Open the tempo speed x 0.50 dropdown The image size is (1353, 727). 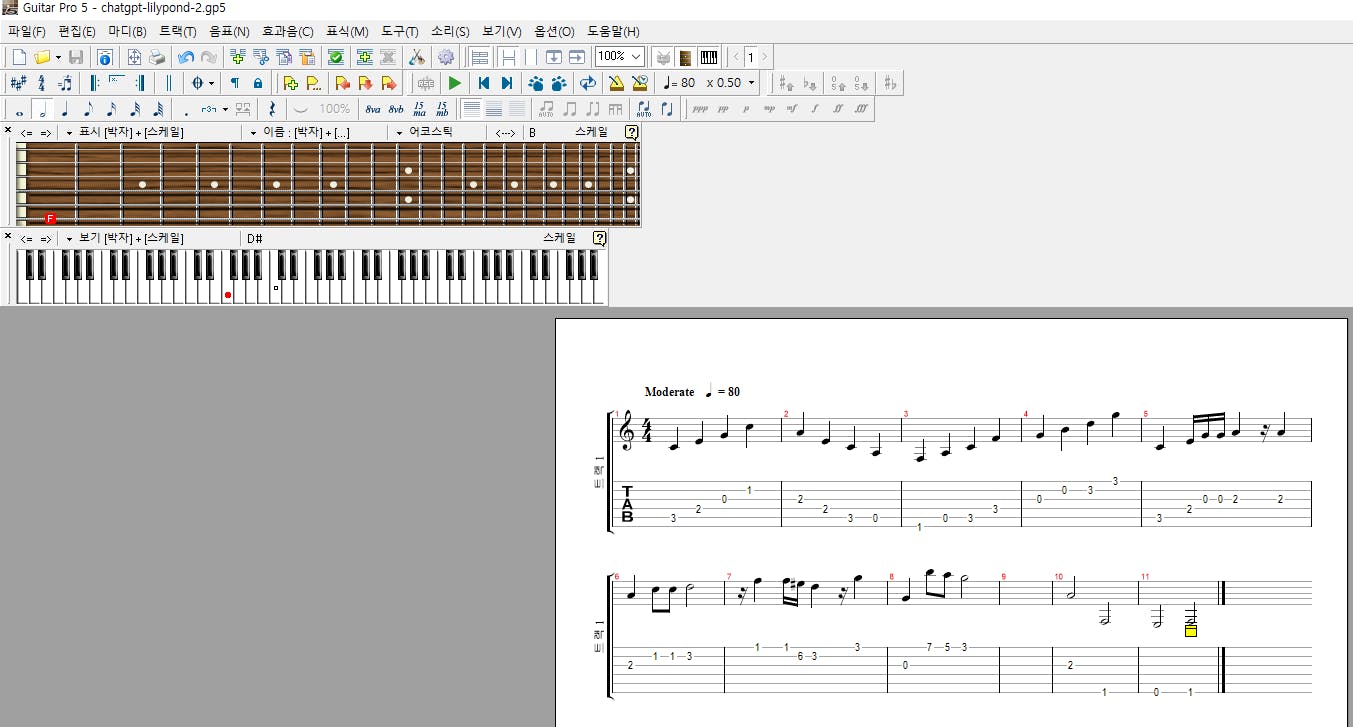coord(752,83)
